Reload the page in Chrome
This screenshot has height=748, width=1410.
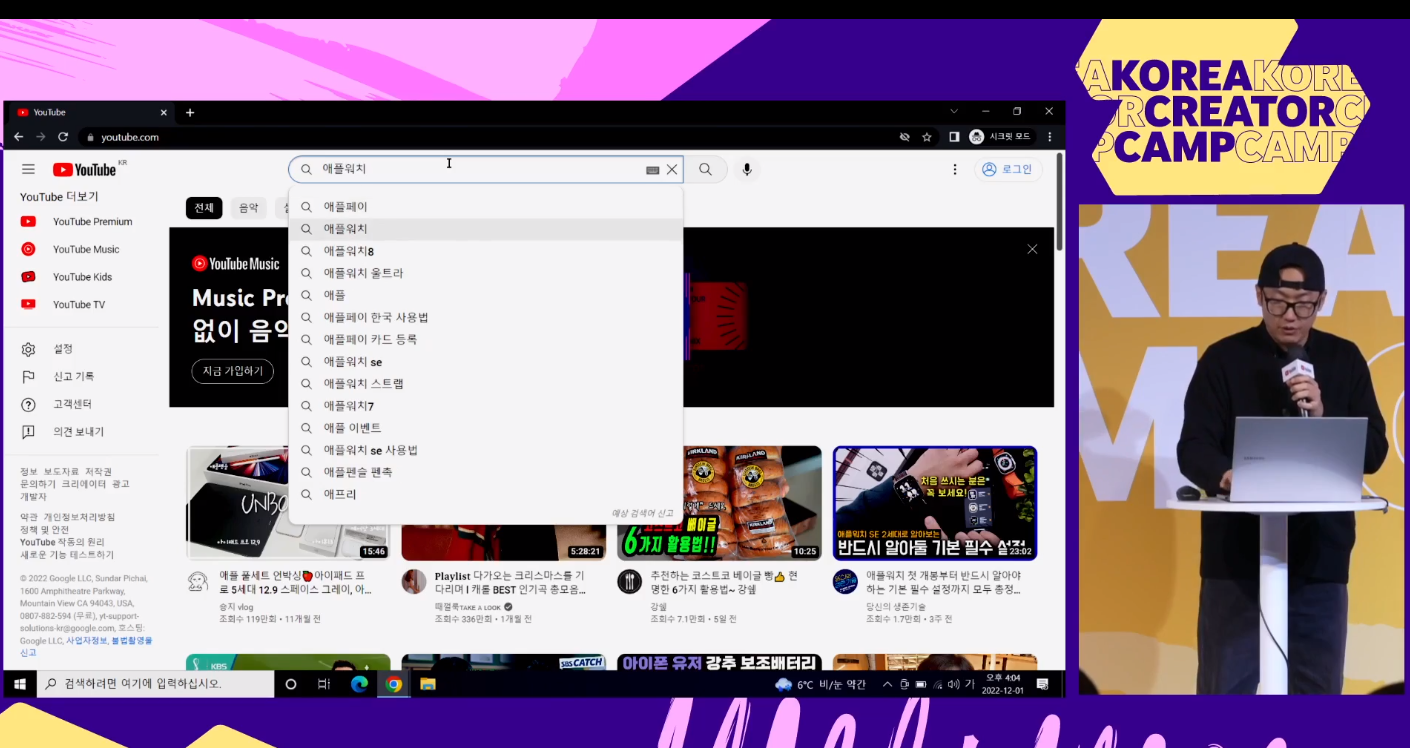[x=63, y=137]
